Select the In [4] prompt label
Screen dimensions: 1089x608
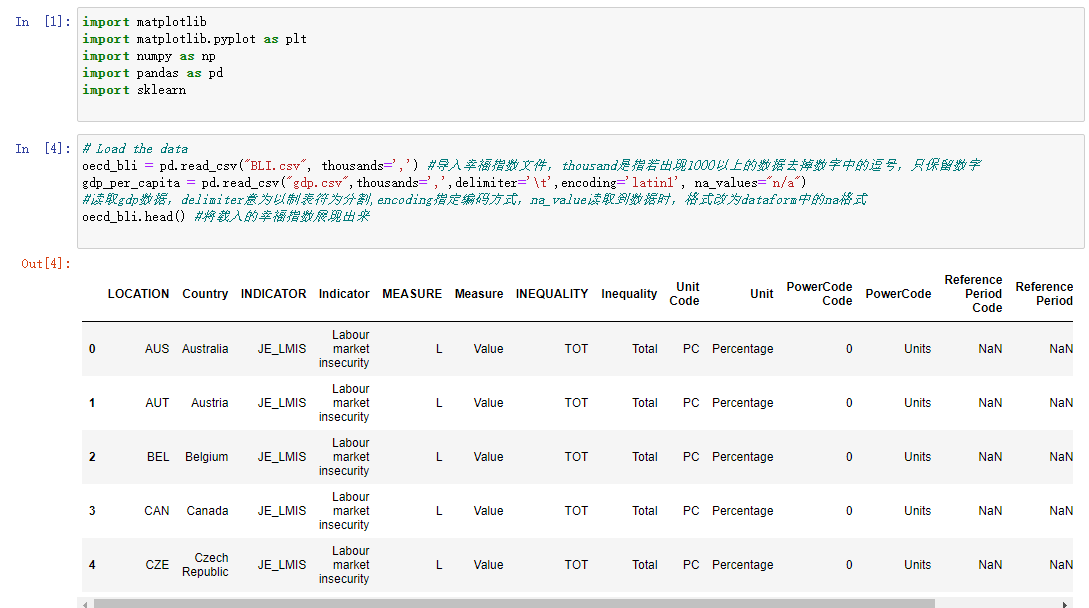click(x=42, y=149)
